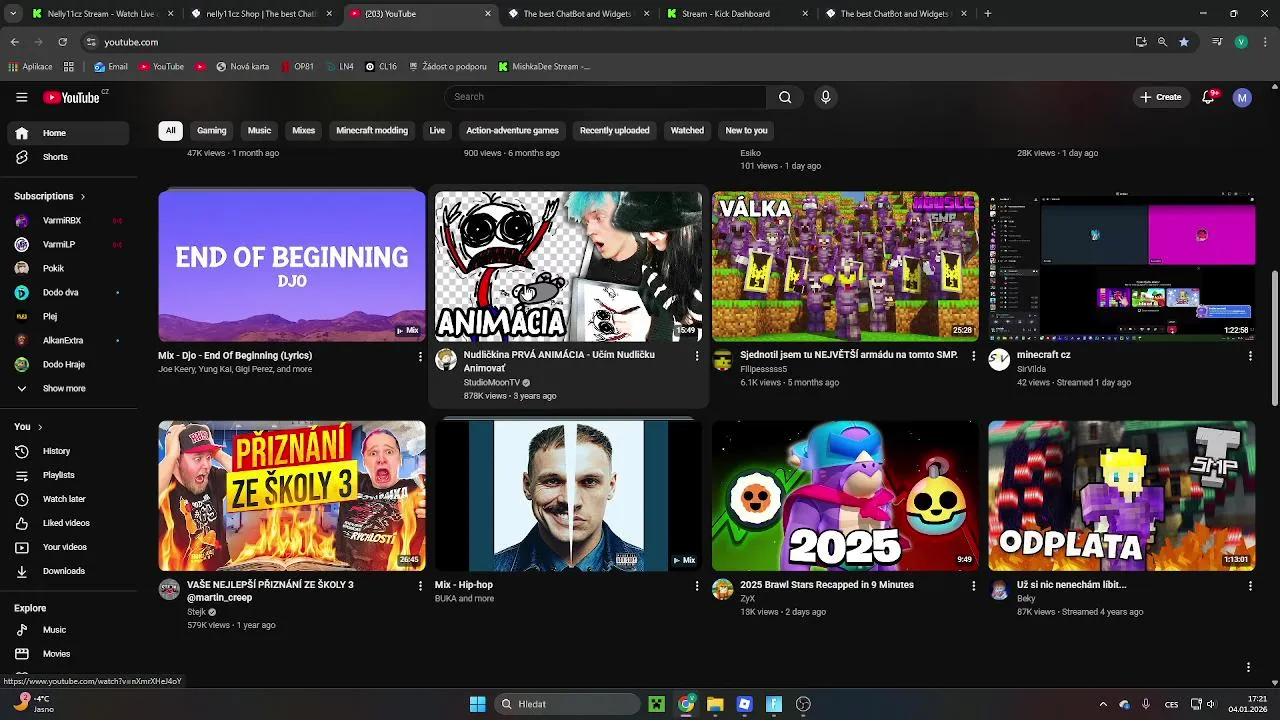
Task: Open File Explorer from taskbar
Action: pyautogui.click(x=715, y=704)
